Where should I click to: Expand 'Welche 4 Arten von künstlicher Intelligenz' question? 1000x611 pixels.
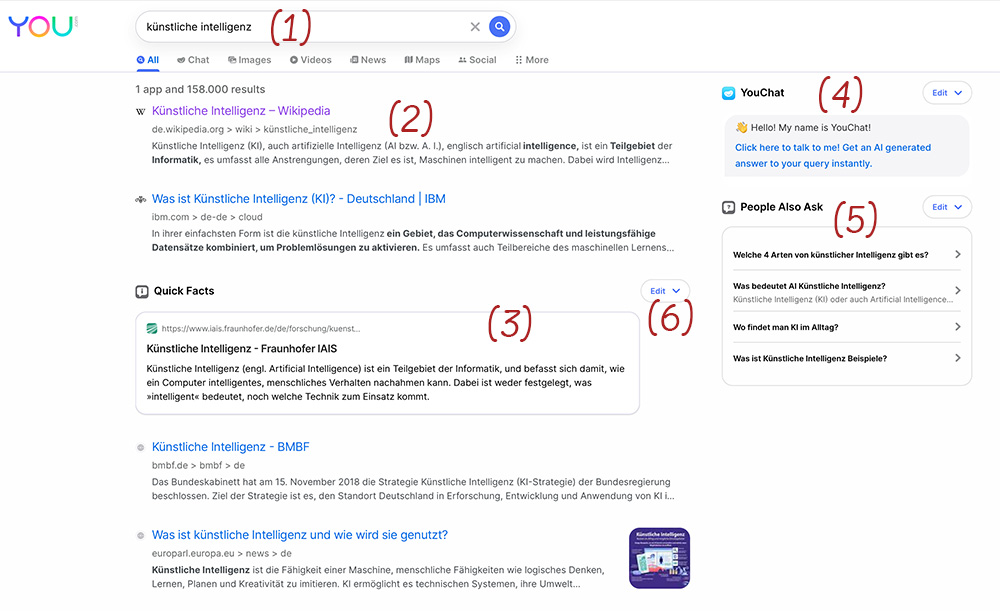coord(847,254)
